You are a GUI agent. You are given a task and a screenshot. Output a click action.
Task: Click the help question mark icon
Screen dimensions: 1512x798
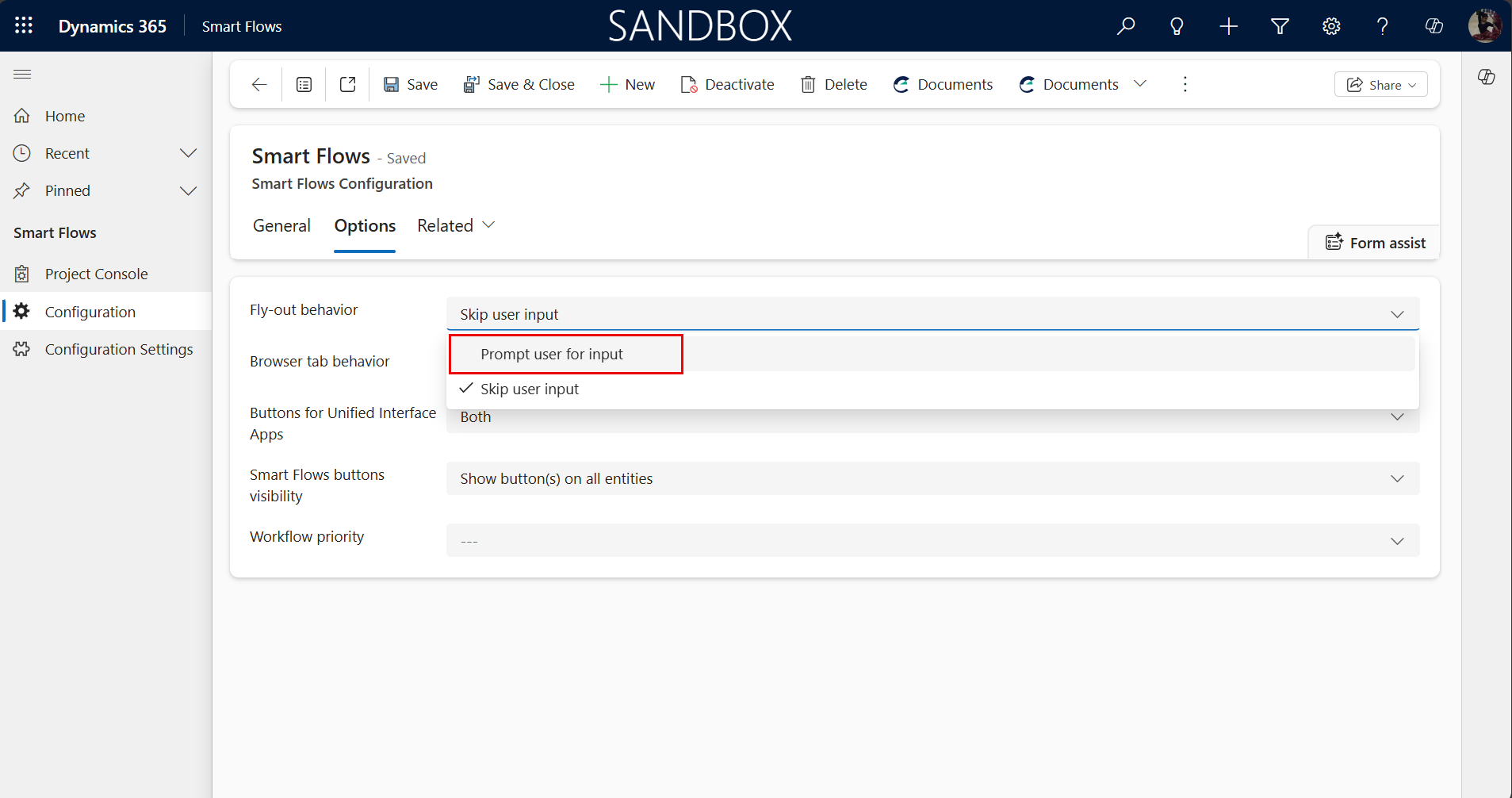coord(1383,26)
